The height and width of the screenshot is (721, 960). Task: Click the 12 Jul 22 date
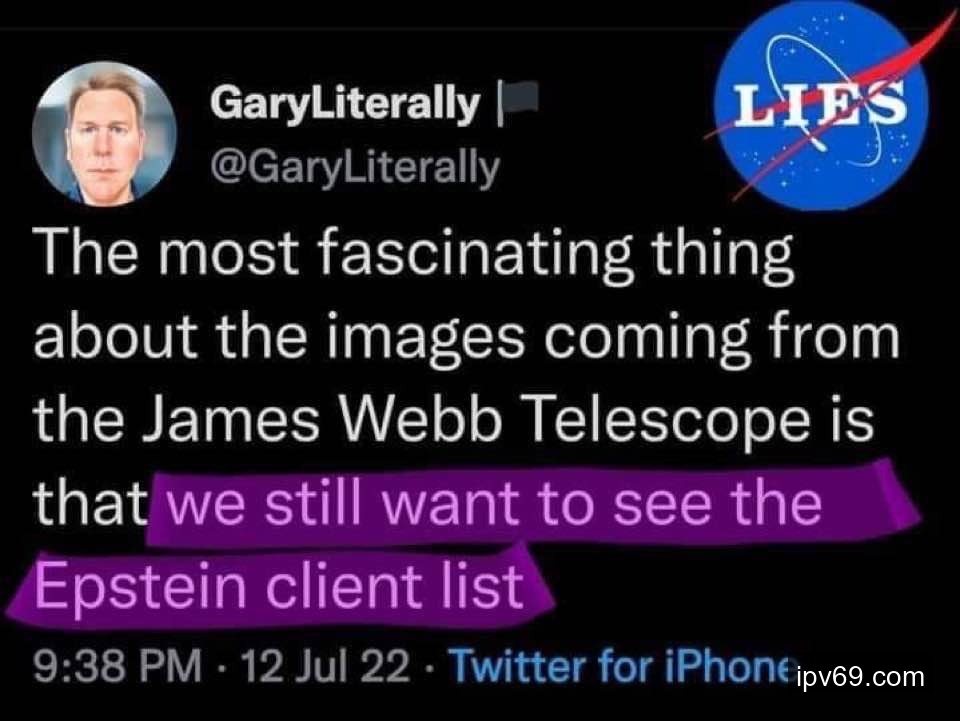tap(325, 666)
